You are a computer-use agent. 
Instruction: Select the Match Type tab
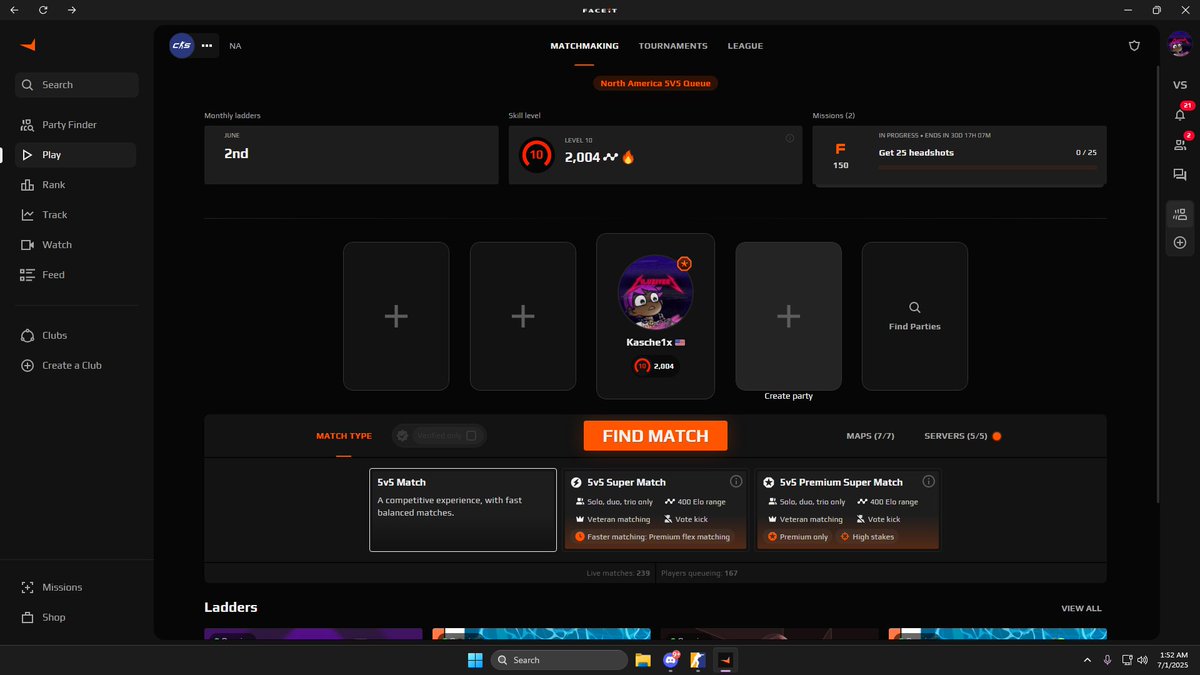click(344, 436)
